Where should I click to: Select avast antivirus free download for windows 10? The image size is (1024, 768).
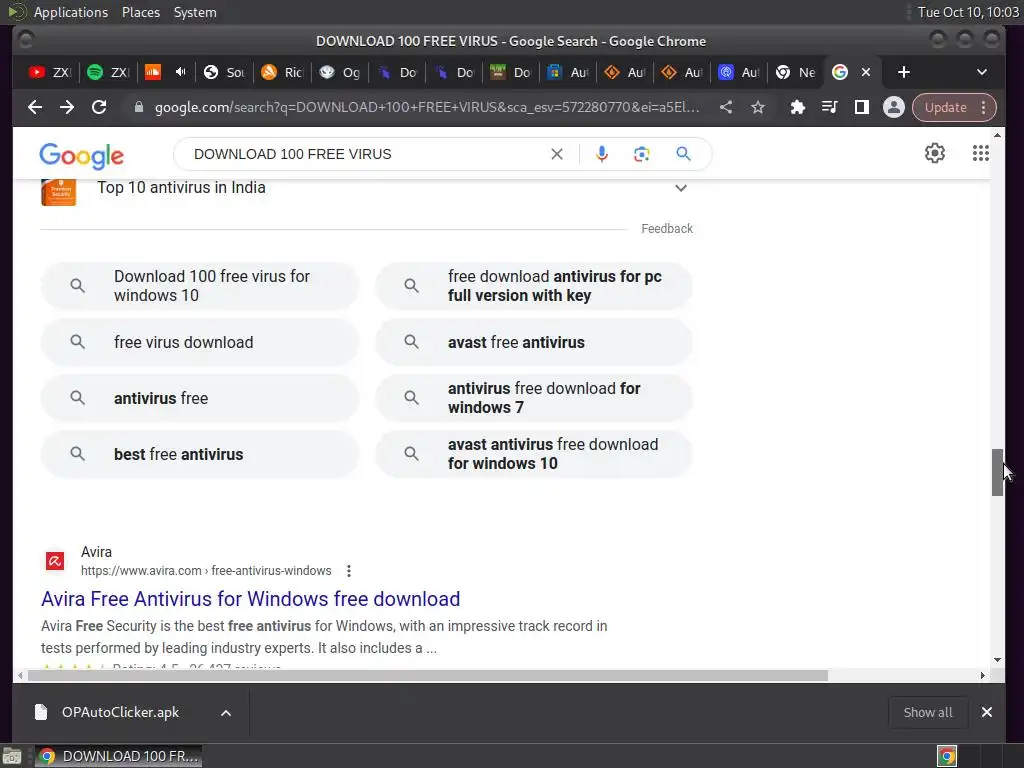(x=534, y=454)
